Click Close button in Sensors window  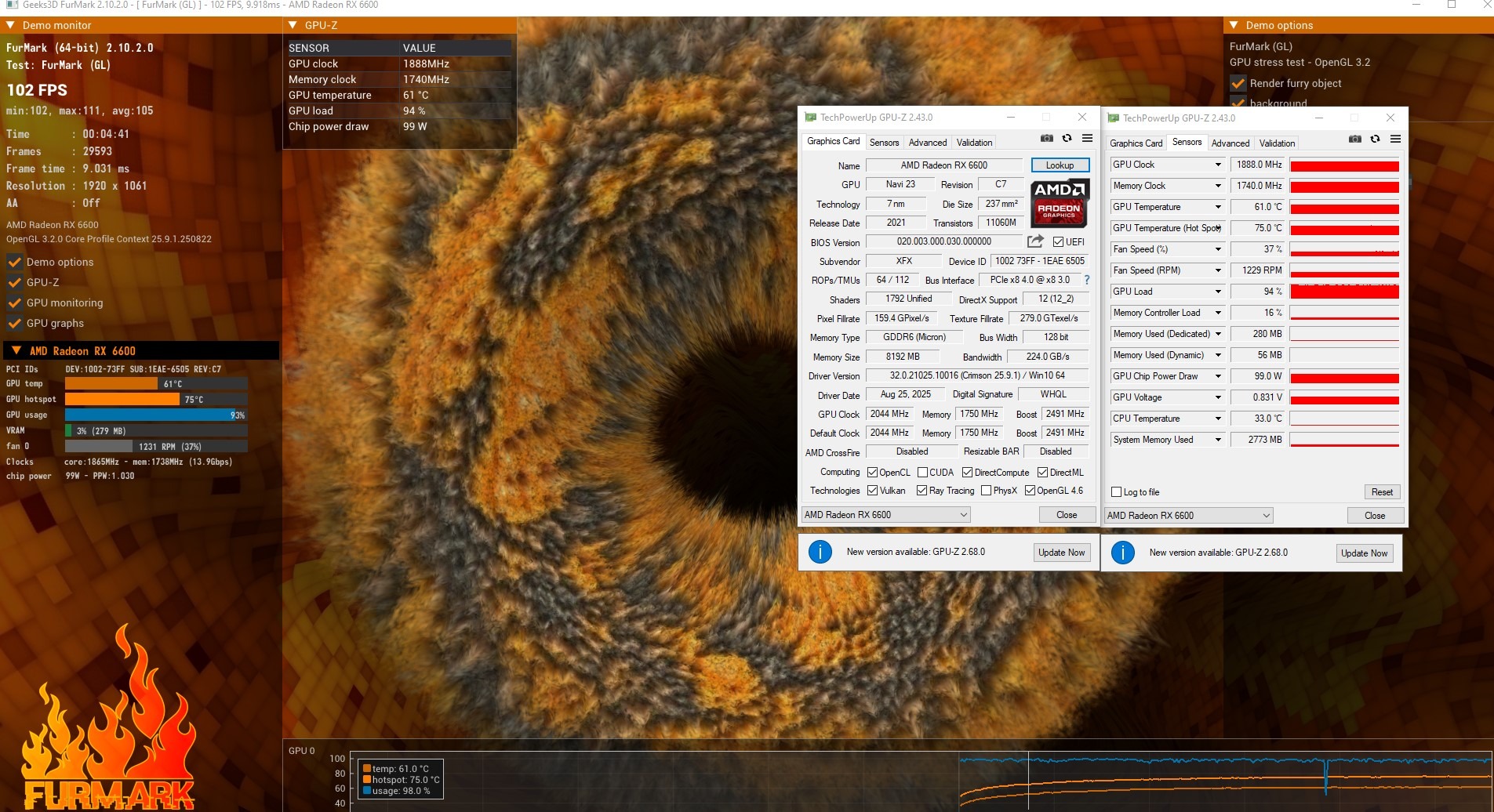tap(1374, 516)
